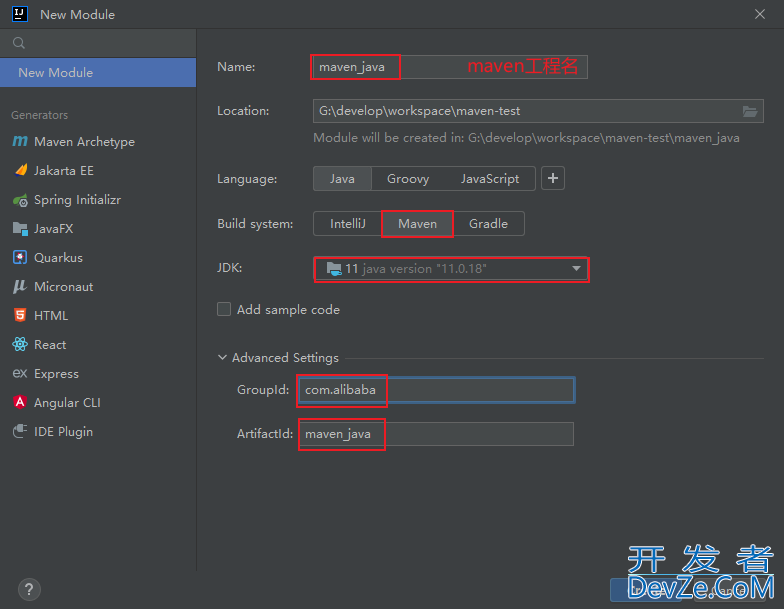The width and height of the screenshot is (784, 609).
Task: Select the JavaFX generator icon
Action: tap(20, 229)
